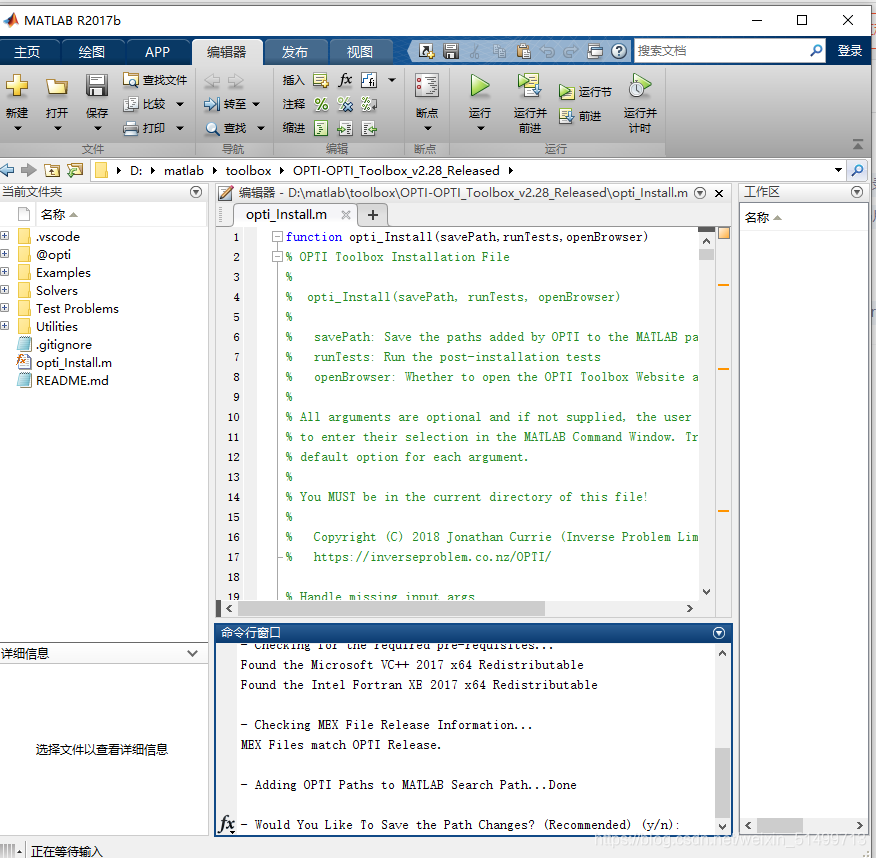Click the fx function browser in command window
This screenshot has width=876, height=858.
227,823
